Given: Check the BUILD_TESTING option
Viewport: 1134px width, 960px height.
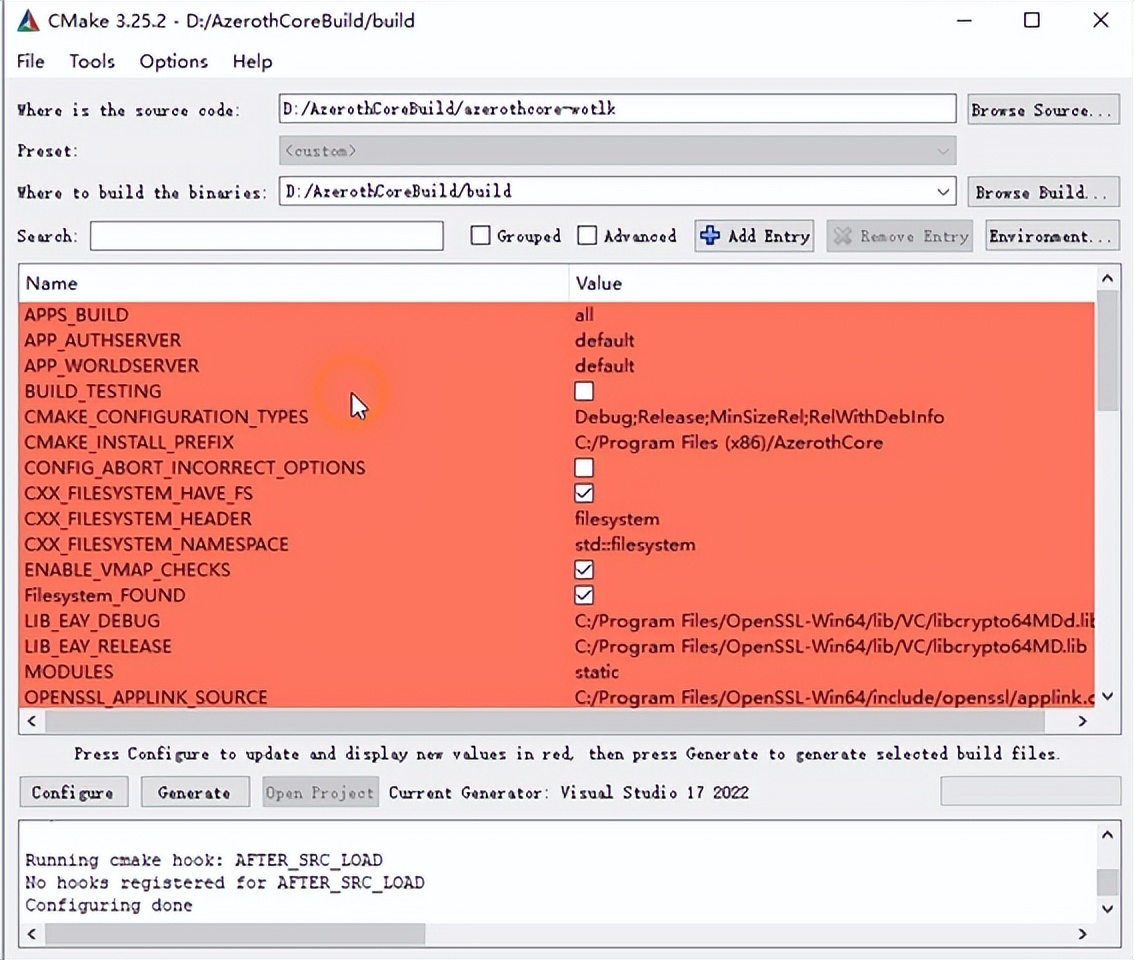Looking at the screenshot, I should click(584, 391).
